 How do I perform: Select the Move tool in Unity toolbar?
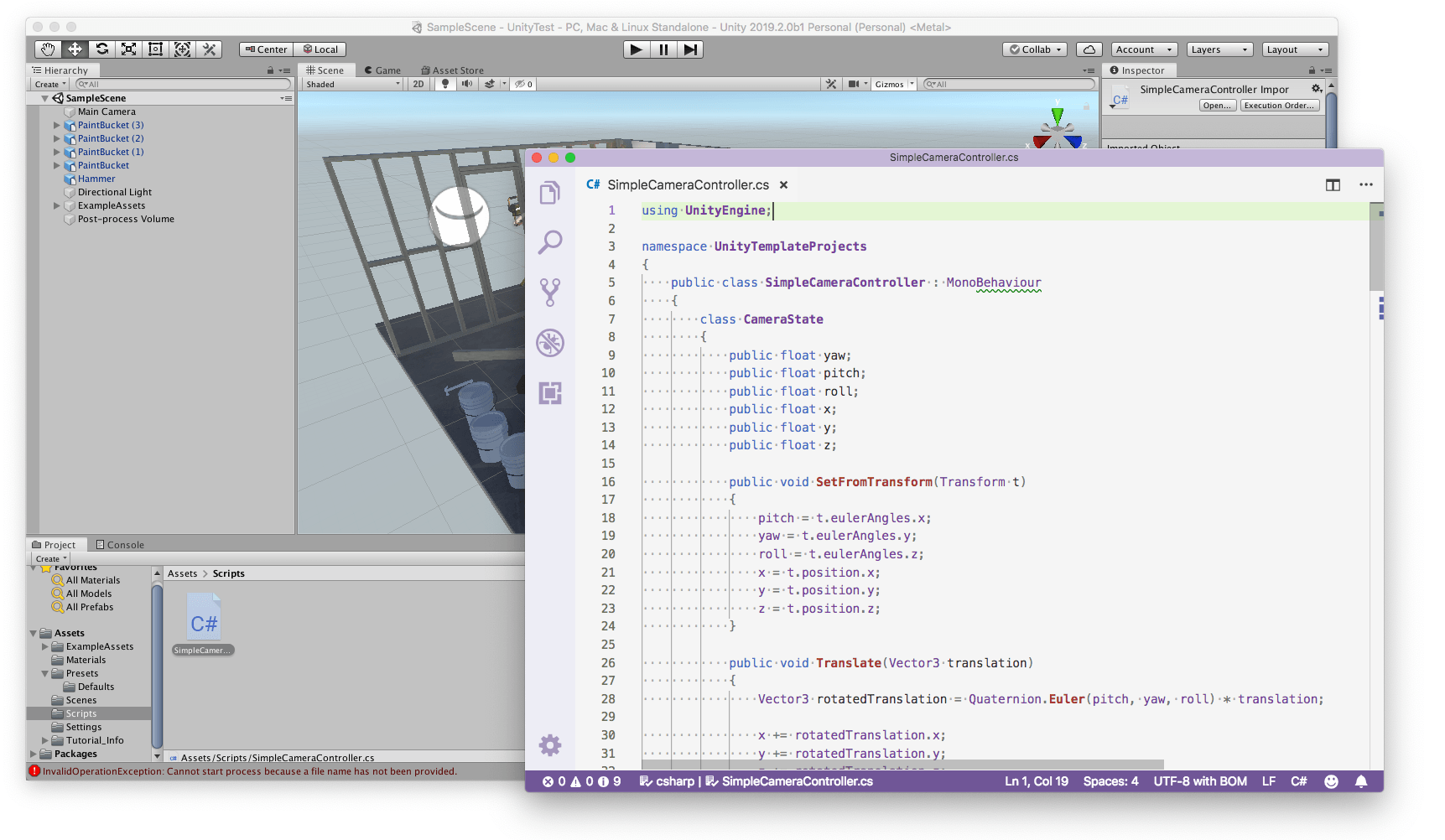click(74, 49)
